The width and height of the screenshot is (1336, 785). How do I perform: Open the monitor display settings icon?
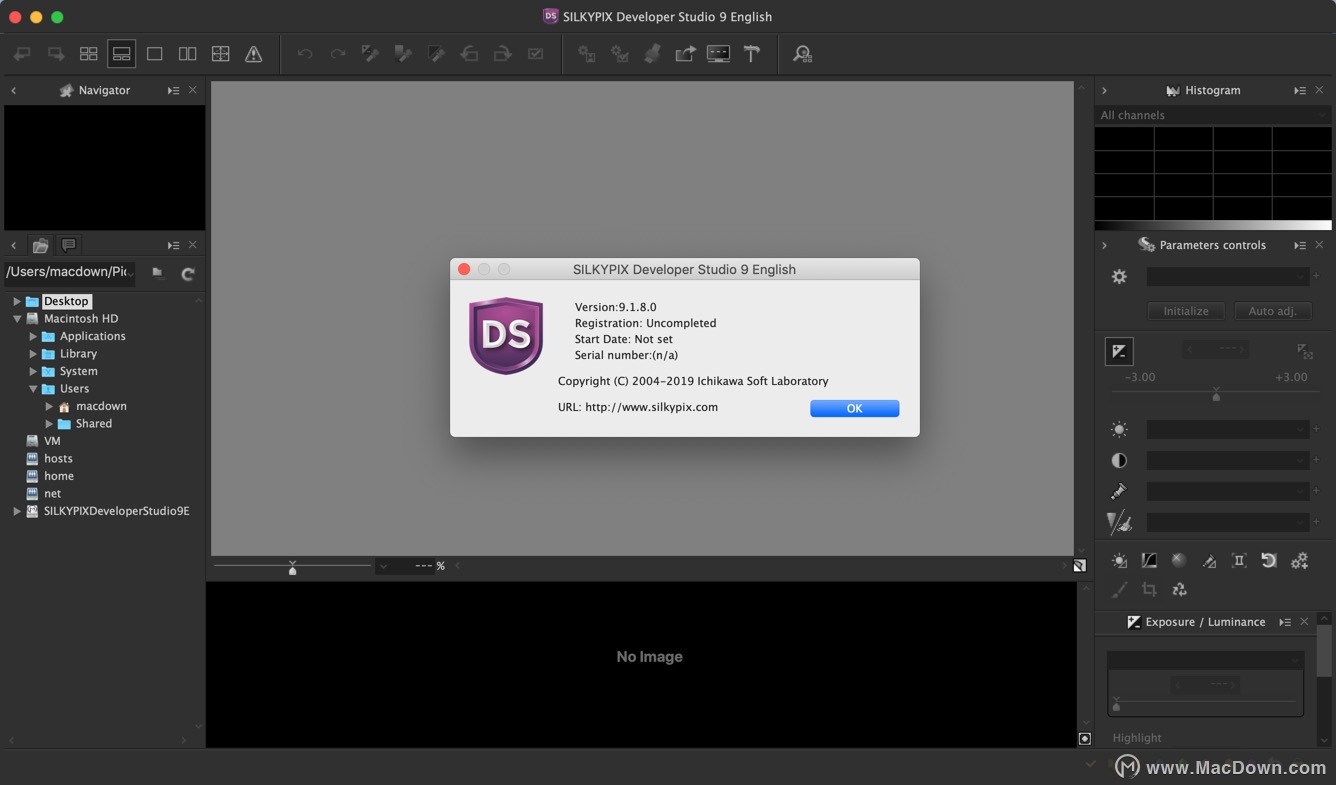pyautogui.click(x=718, y=54)
